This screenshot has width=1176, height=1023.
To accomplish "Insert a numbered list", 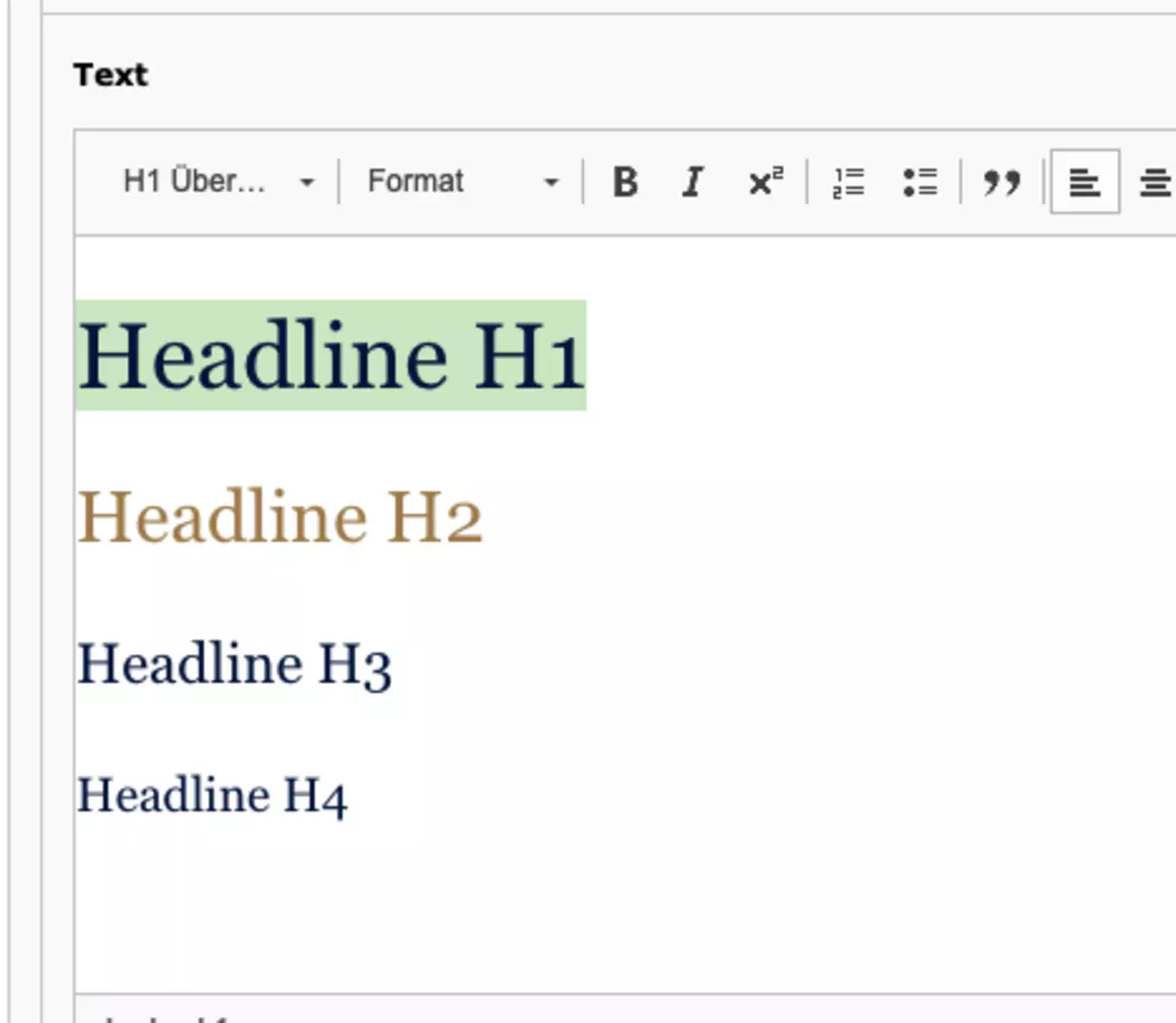I will tap(848, 182).
